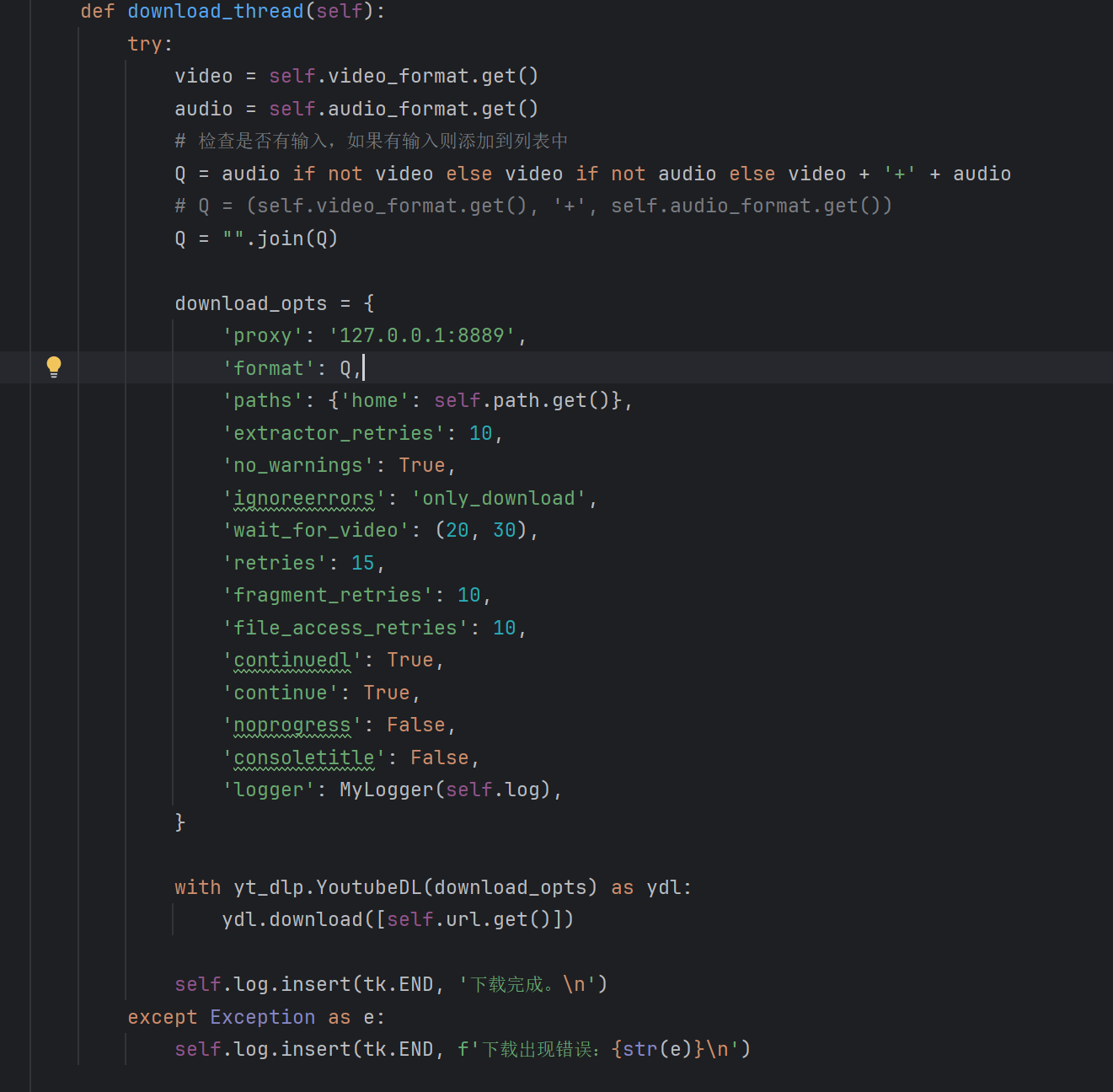
Task: Click the yellow lightbulb intention icon
Action: [54, 367]
